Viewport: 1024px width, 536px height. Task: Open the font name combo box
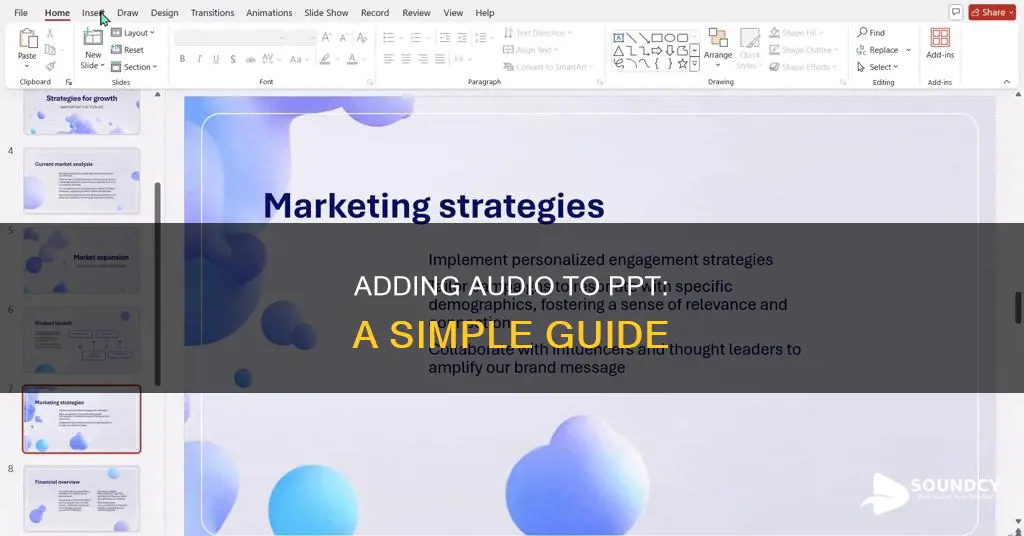pyautogui.click(x=231, y=38)
